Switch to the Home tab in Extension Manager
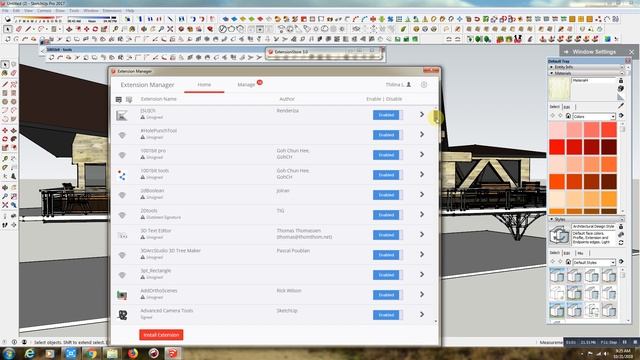640x360 pixels. pos(204,84)
